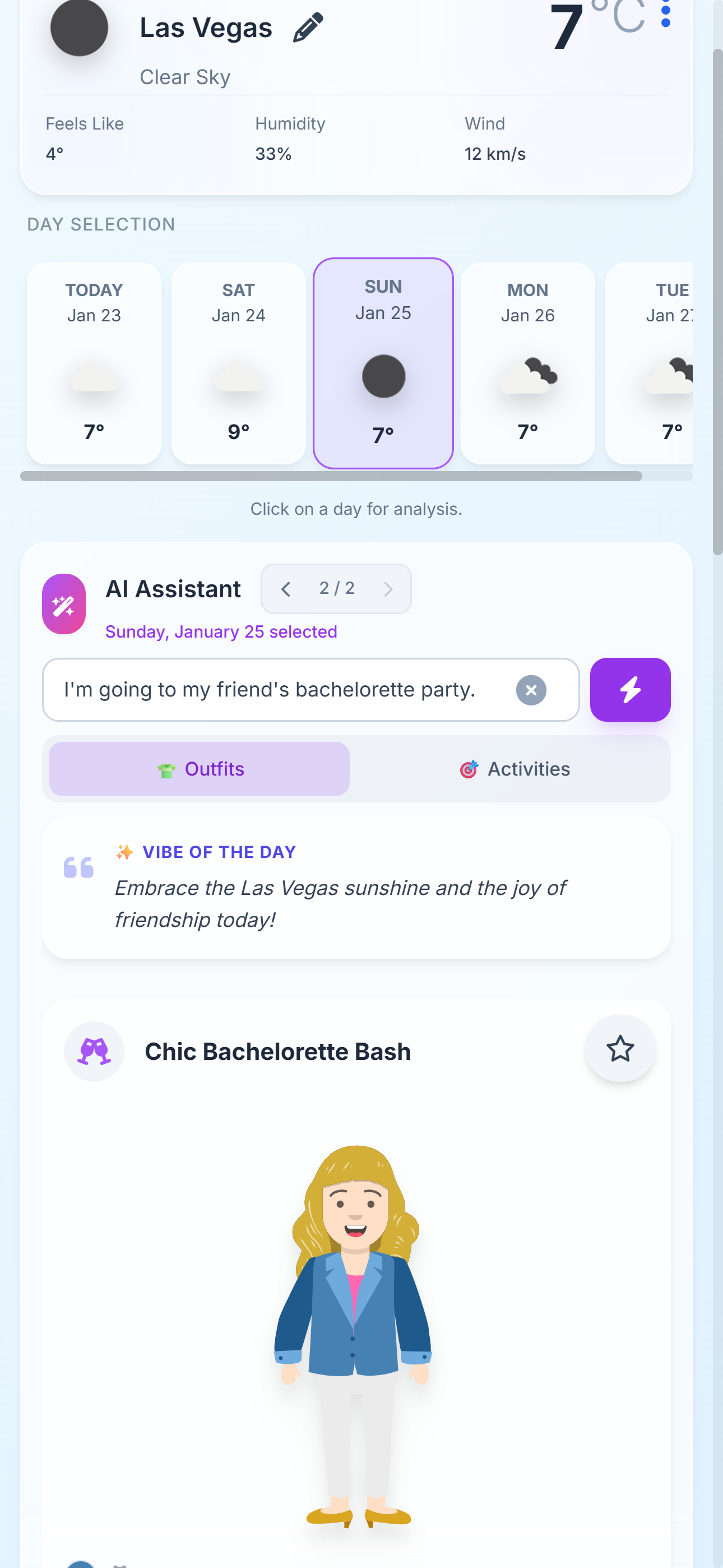
Task: Select the TODAY Jan 23 forecast card
Action: coord(94,363)
